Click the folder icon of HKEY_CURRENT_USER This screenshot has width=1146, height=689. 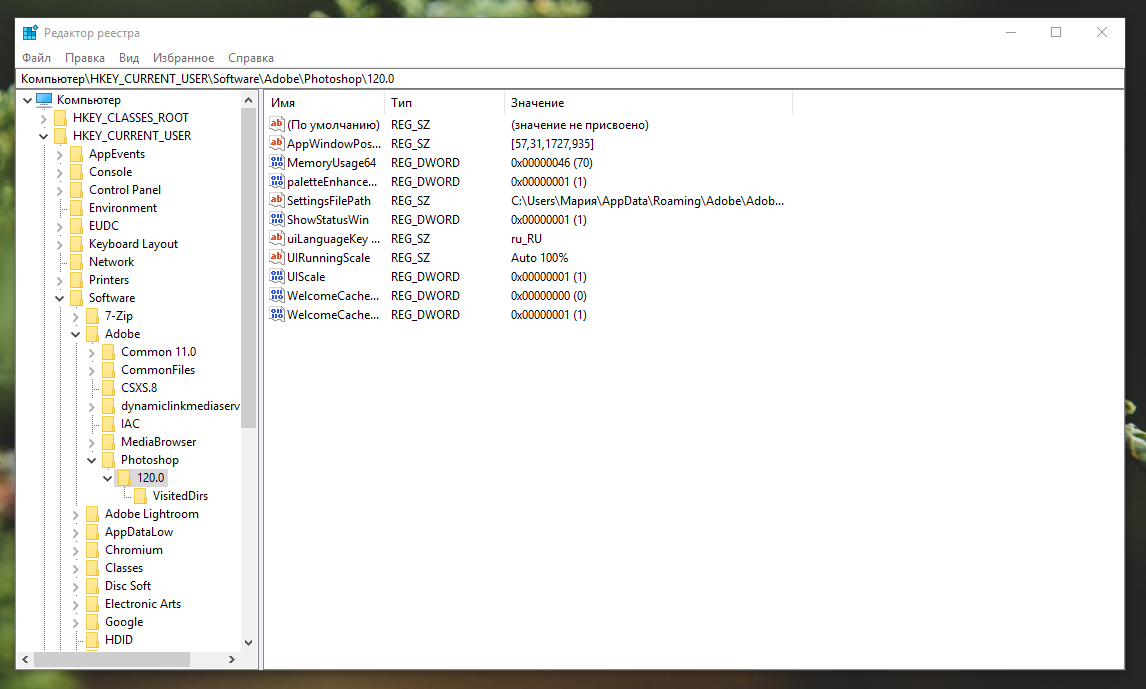tap(61, 136)
